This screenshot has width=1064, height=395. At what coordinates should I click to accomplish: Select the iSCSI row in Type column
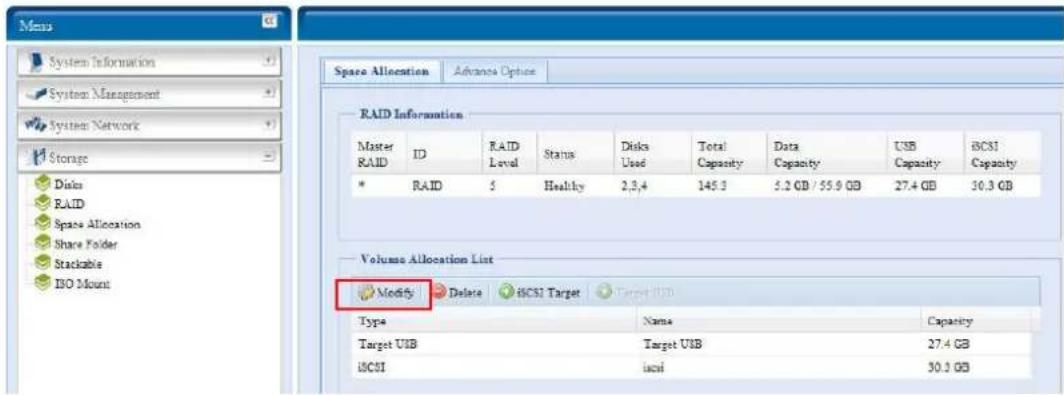click(372, 367)
